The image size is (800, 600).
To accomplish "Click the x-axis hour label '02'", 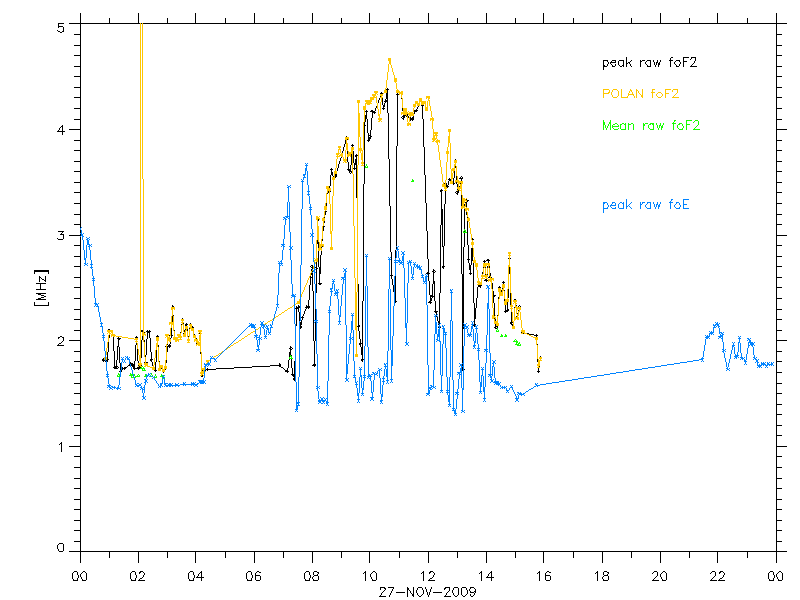I will 138,577.
